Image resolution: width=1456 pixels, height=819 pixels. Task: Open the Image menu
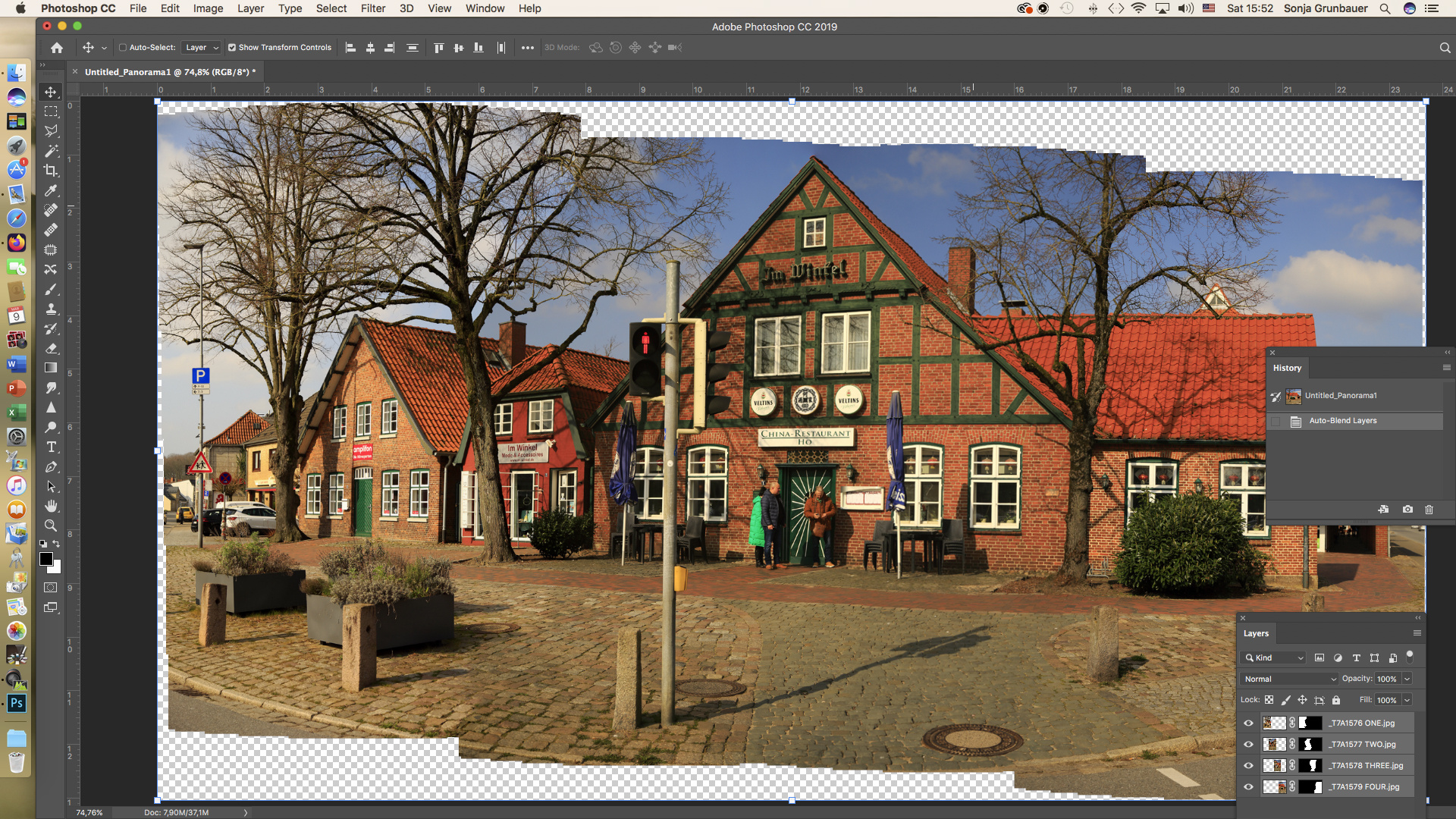point(208,8)
